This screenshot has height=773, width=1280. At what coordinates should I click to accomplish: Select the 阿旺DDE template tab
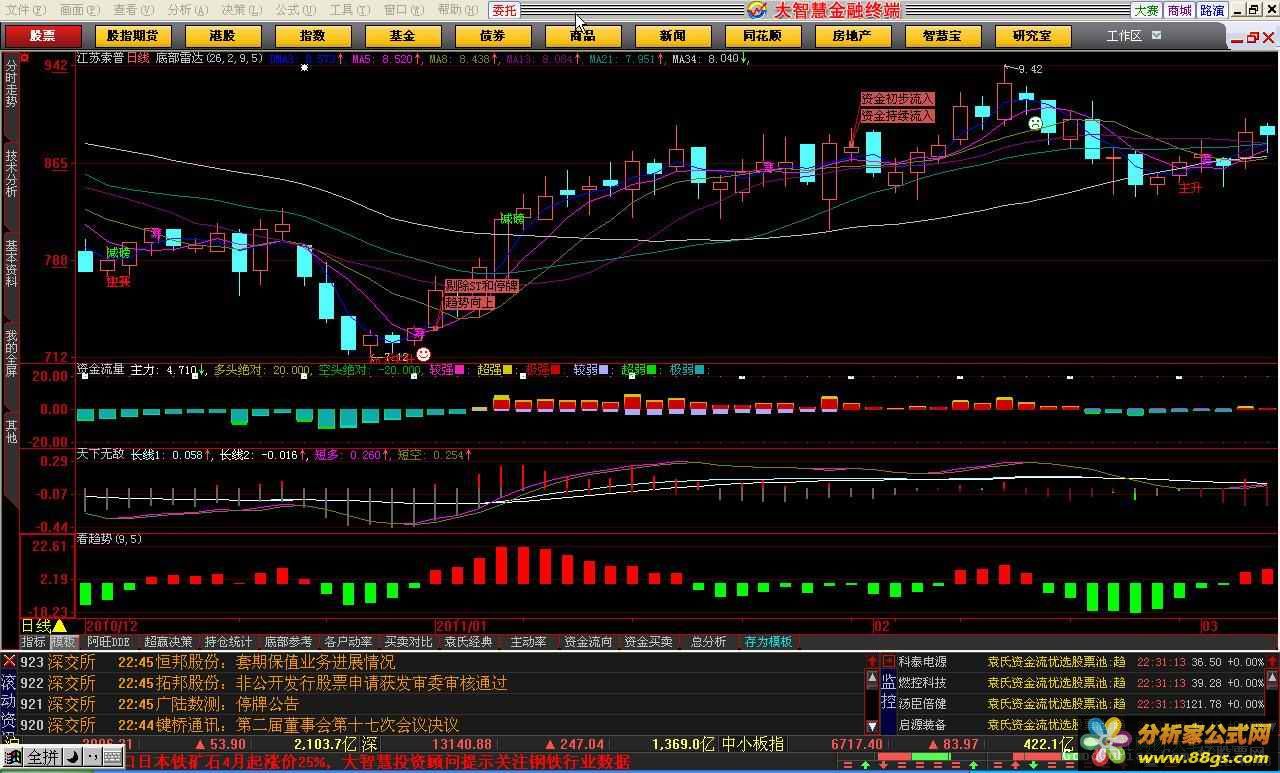tap(108, 642)
